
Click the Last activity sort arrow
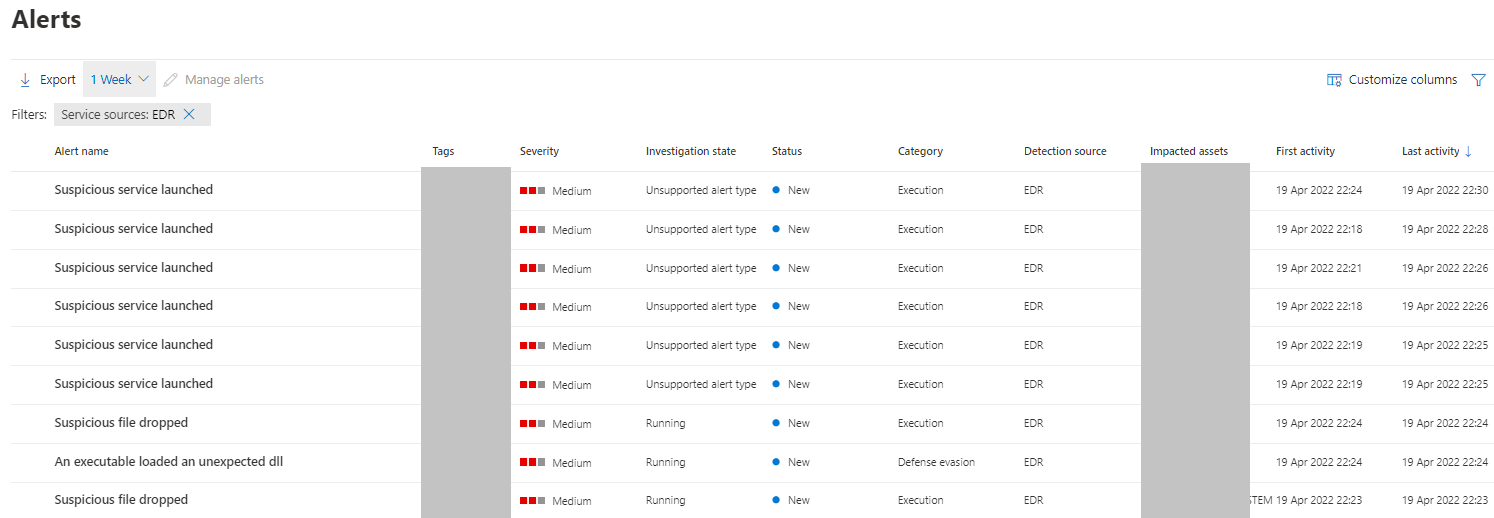[1468, 152]
